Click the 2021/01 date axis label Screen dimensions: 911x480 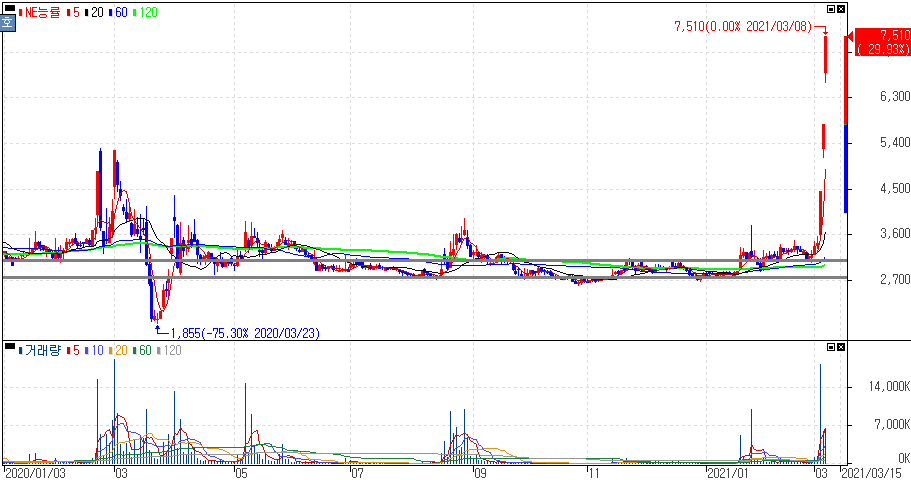coord(728,473)
